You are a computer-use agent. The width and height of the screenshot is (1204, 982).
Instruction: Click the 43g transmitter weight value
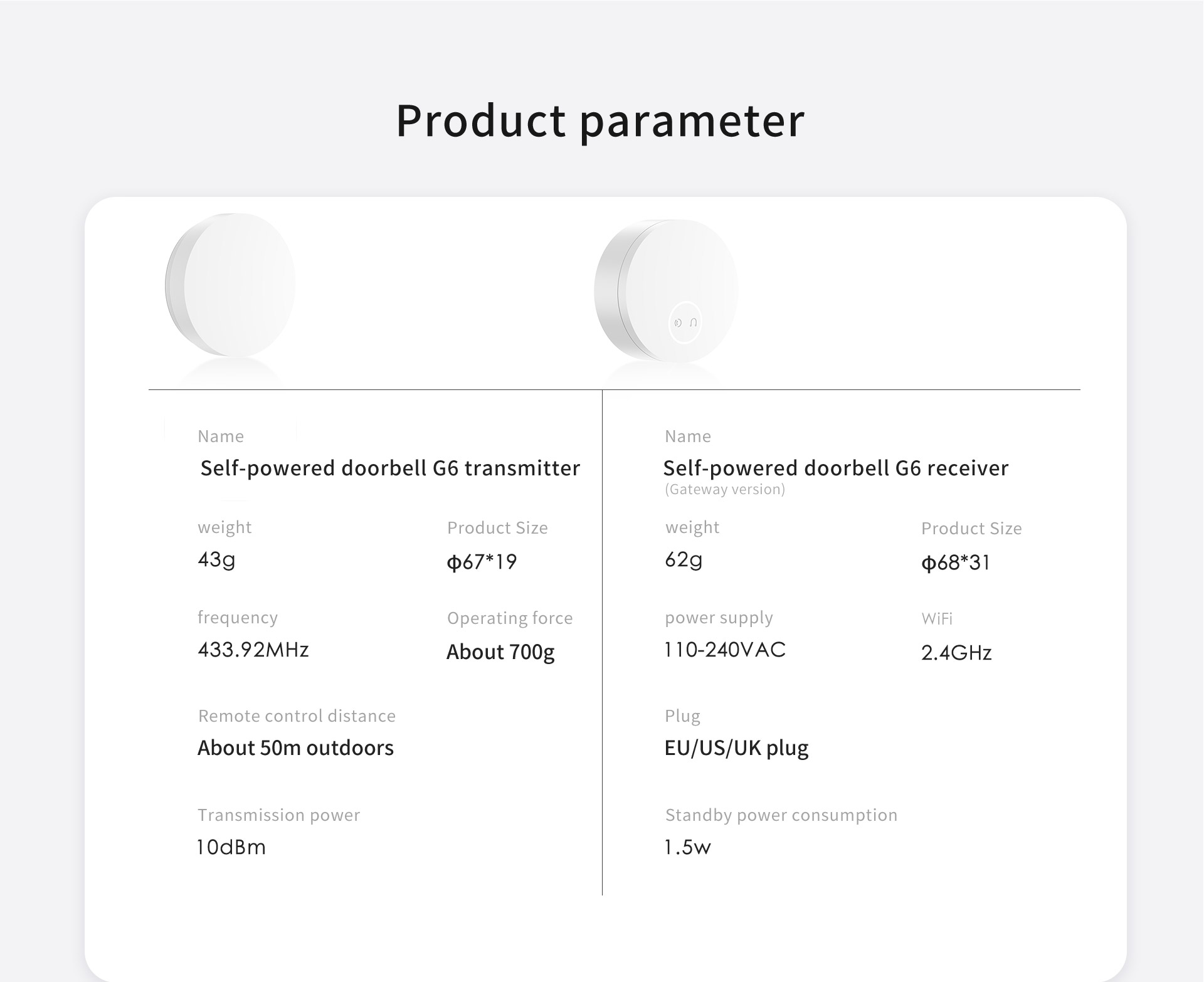click(216, 559)
